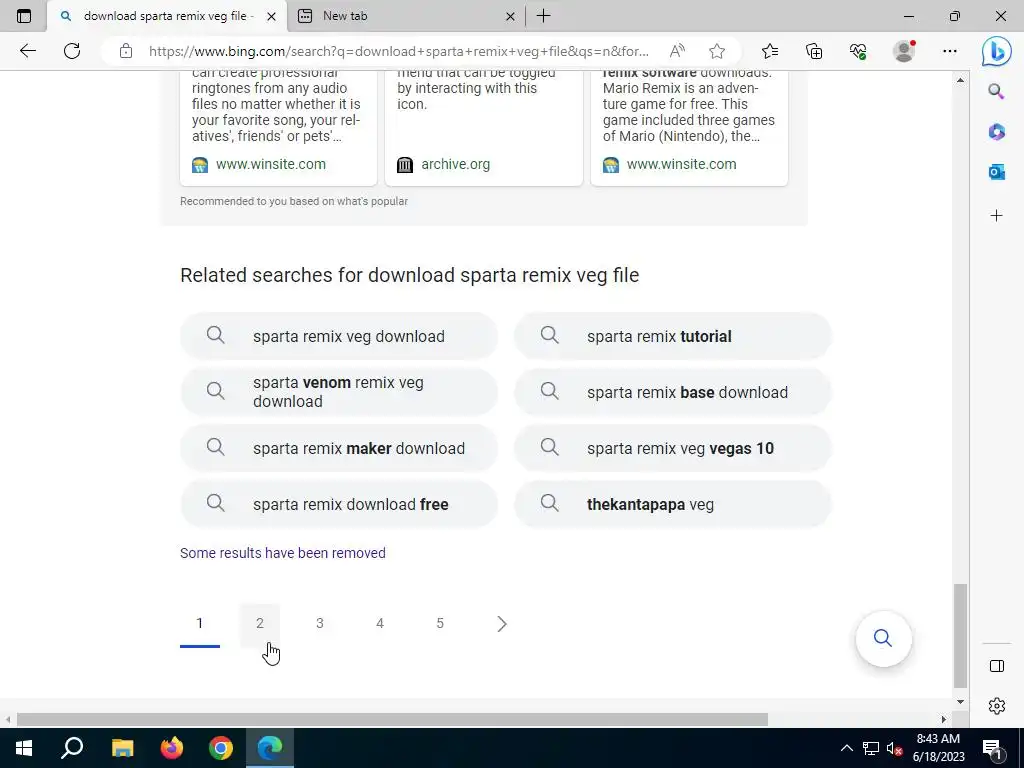Viewport: 1024px width, 768px height.
Task: Open Collections in Edge toolbar
Action: point(814,51)
